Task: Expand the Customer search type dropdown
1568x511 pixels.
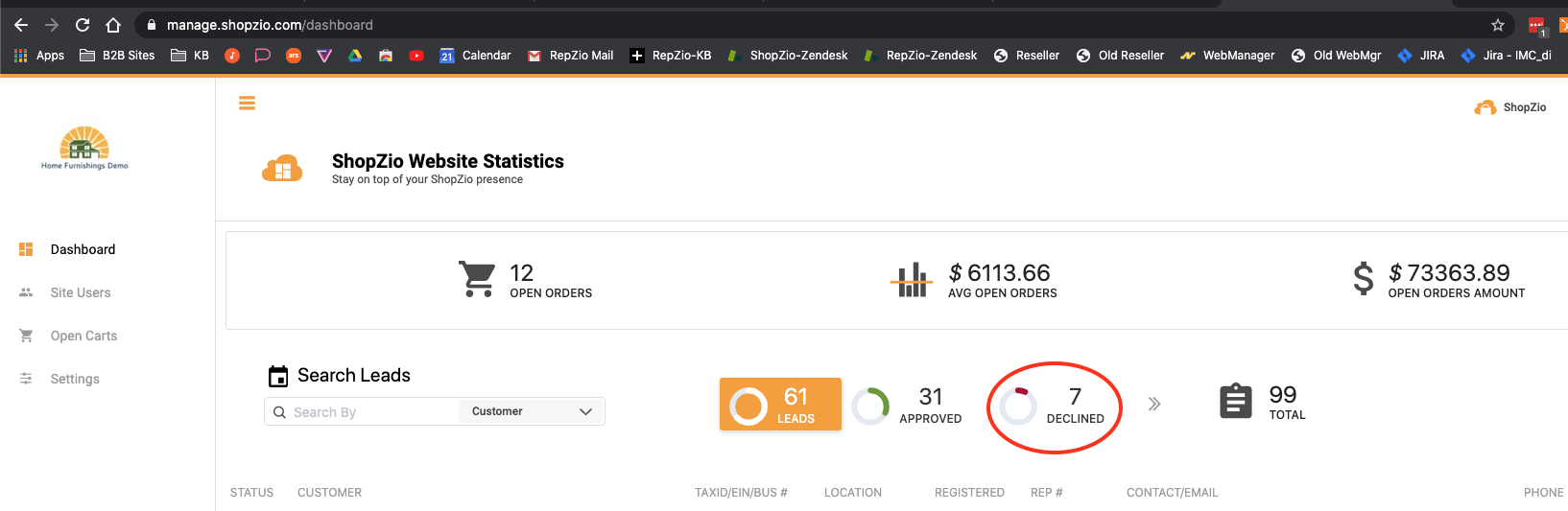Action: point(532,411)
